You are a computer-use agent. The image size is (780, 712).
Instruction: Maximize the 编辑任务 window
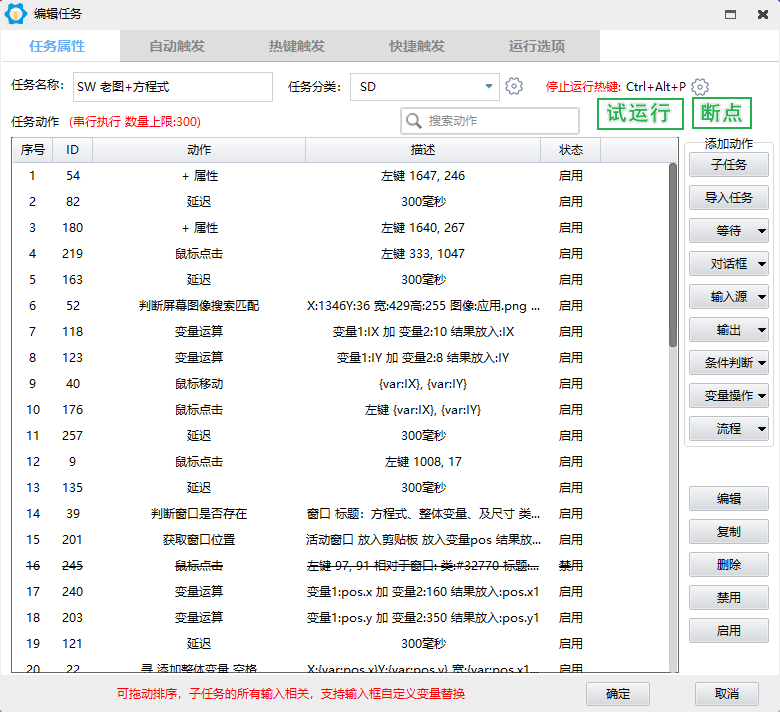click(x=731, y=14)
